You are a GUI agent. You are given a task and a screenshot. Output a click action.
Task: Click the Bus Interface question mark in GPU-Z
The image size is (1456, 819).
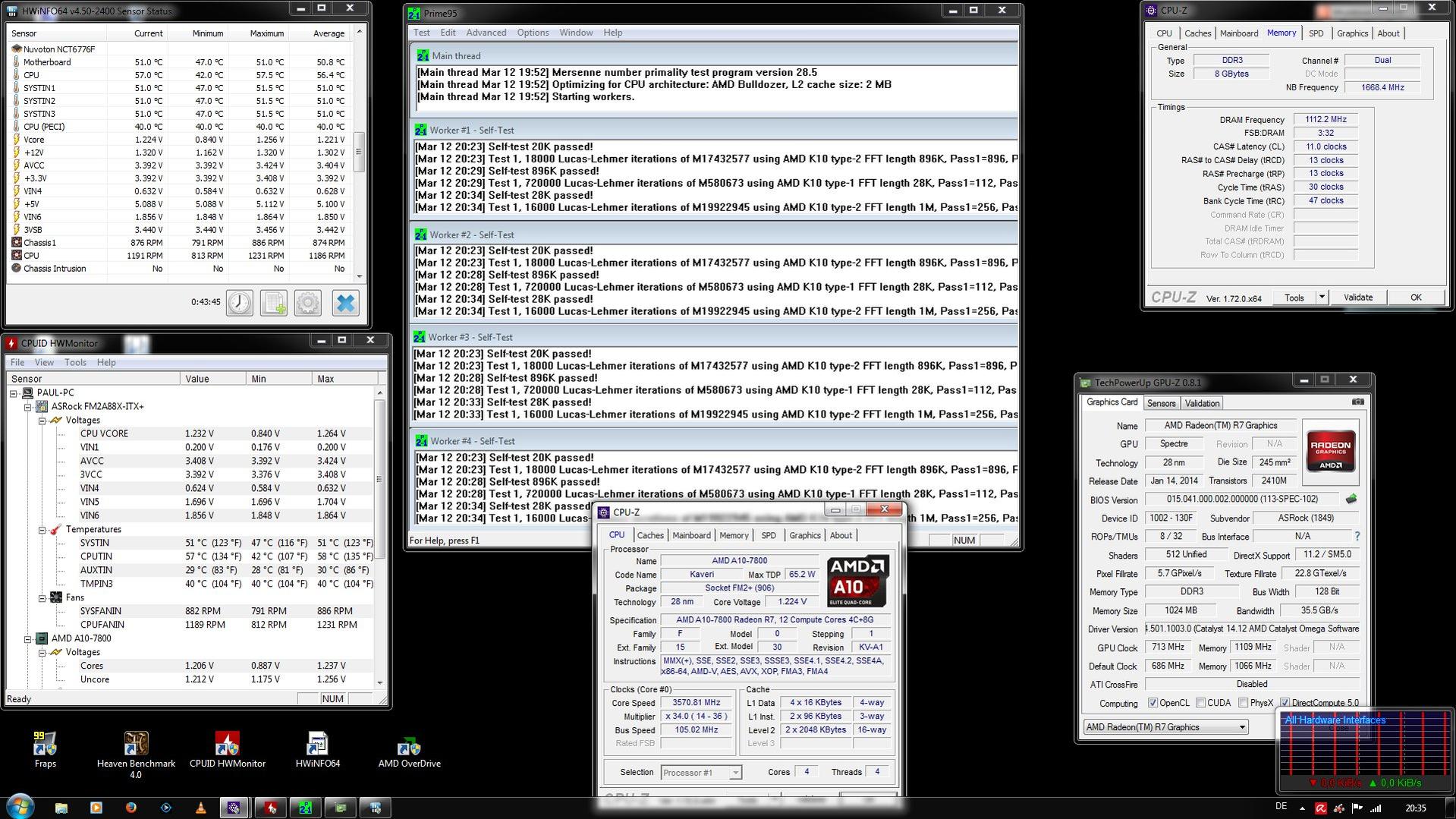click(x=1357, y=537)
